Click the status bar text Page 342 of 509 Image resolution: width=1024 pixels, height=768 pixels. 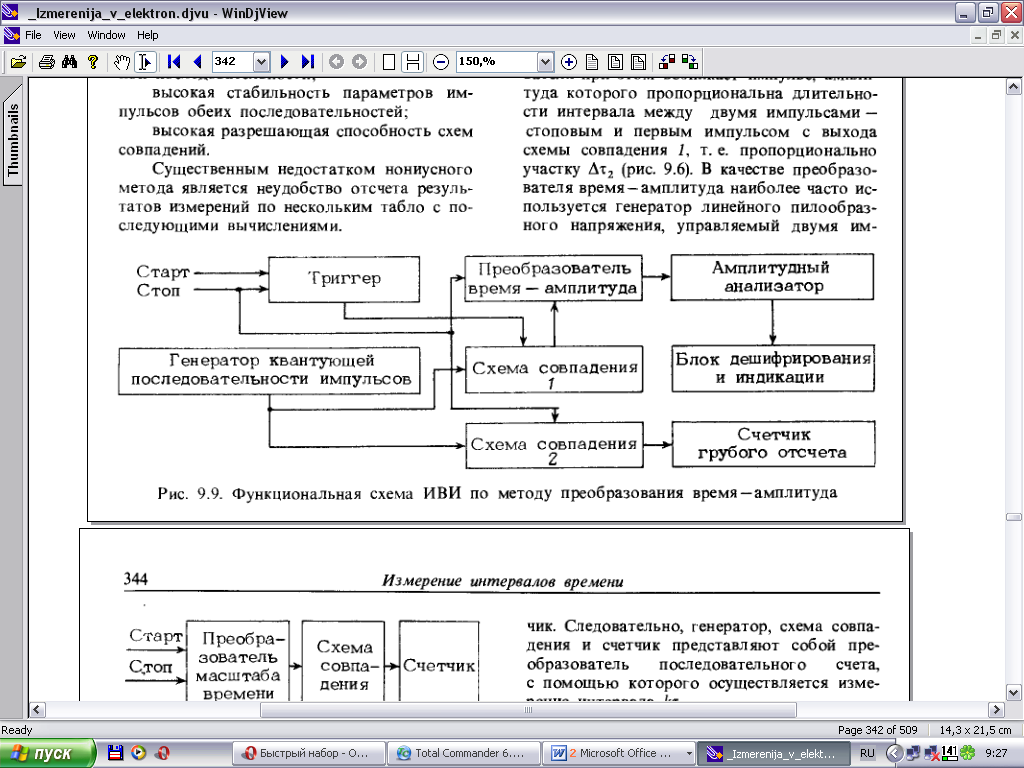pyautogui.click(x=878, y=729)
